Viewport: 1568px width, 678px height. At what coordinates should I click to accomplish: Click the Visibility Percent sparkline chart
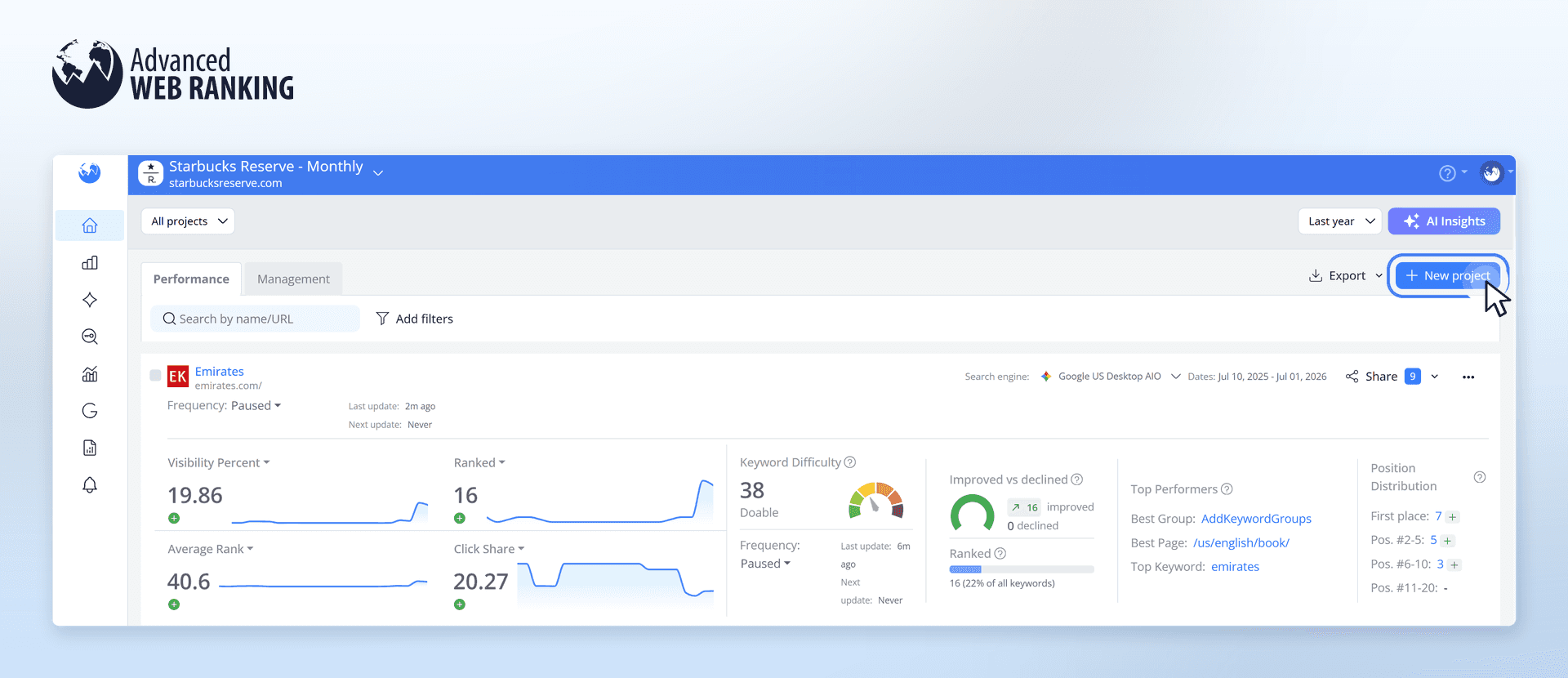point(330,512)
